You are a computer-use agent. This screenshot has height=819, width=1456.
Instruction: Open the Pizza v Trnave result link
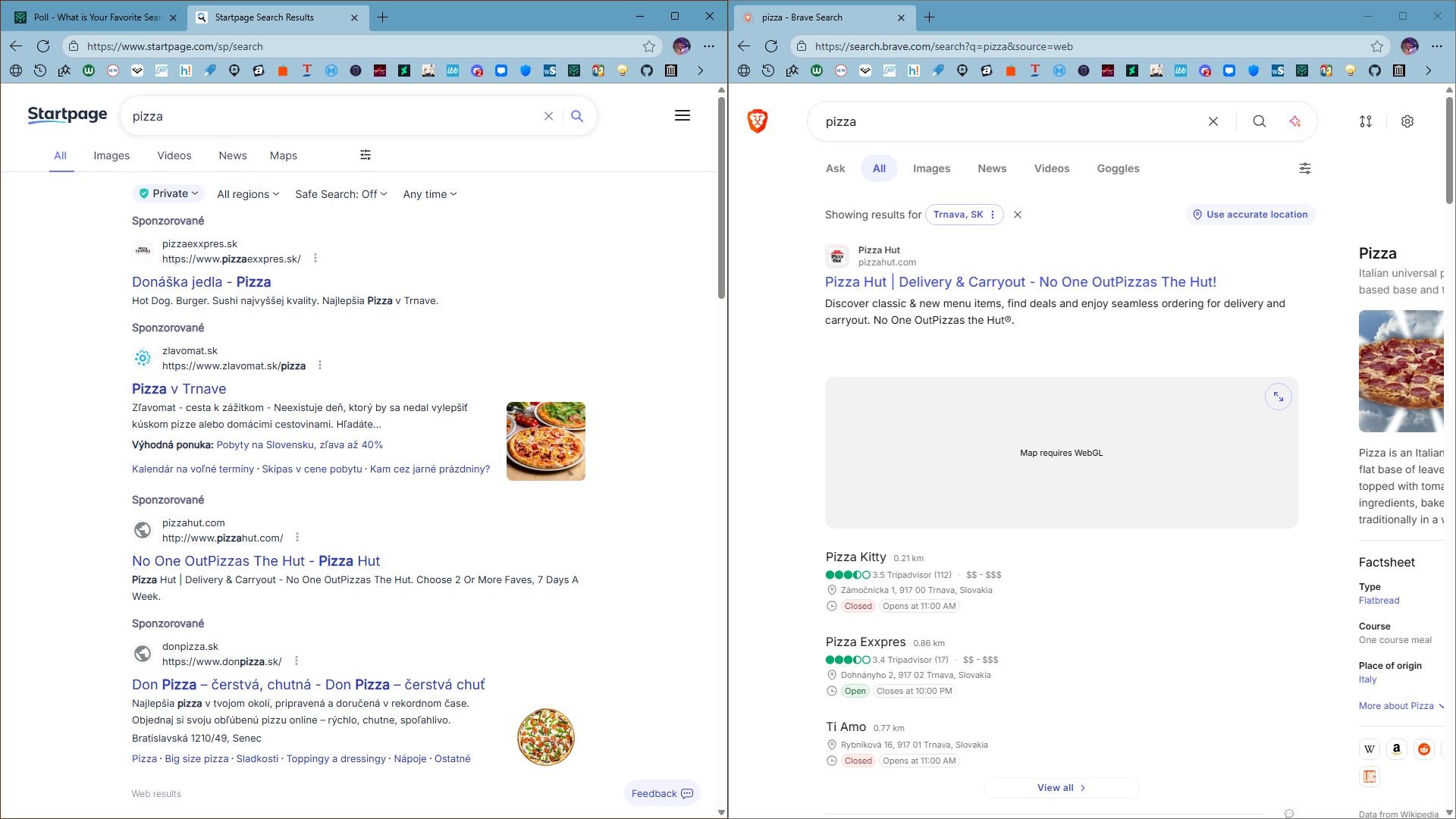click(179, 389)
